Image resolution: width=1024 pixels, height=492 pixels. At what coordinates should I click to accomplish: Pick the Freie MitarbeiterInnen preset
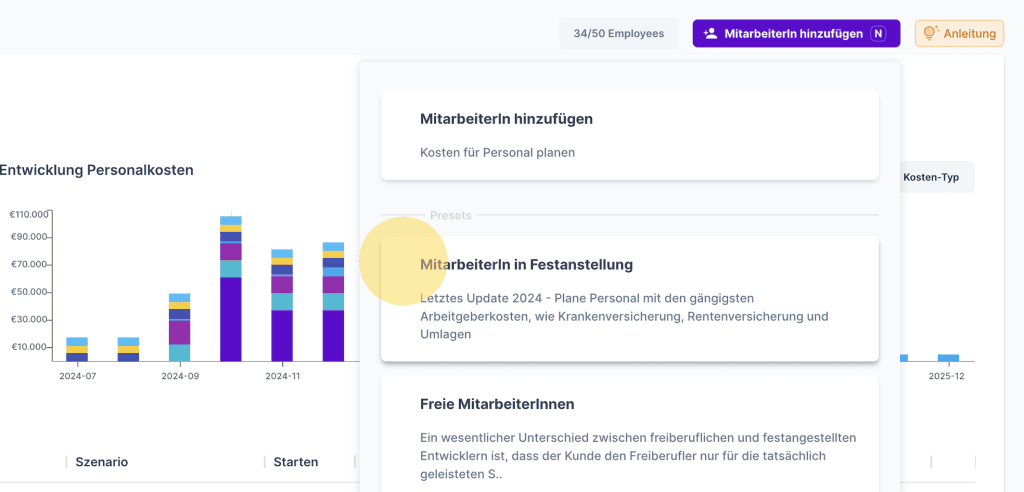click(629, 430)
